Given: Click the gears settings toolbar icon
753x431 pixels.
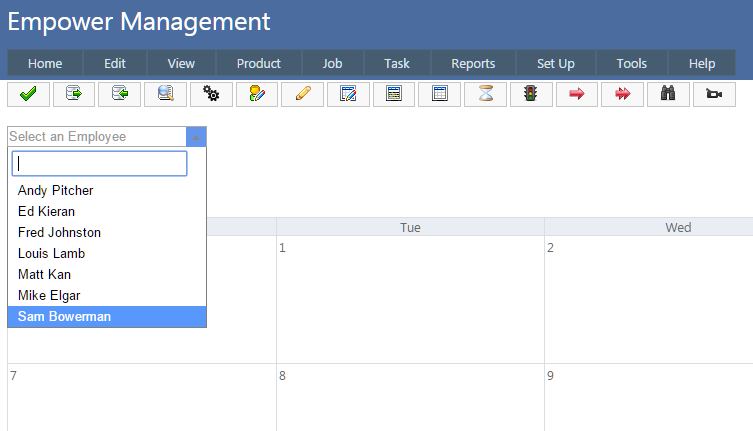Looking at the screenshot, I should tap(211, 94).
